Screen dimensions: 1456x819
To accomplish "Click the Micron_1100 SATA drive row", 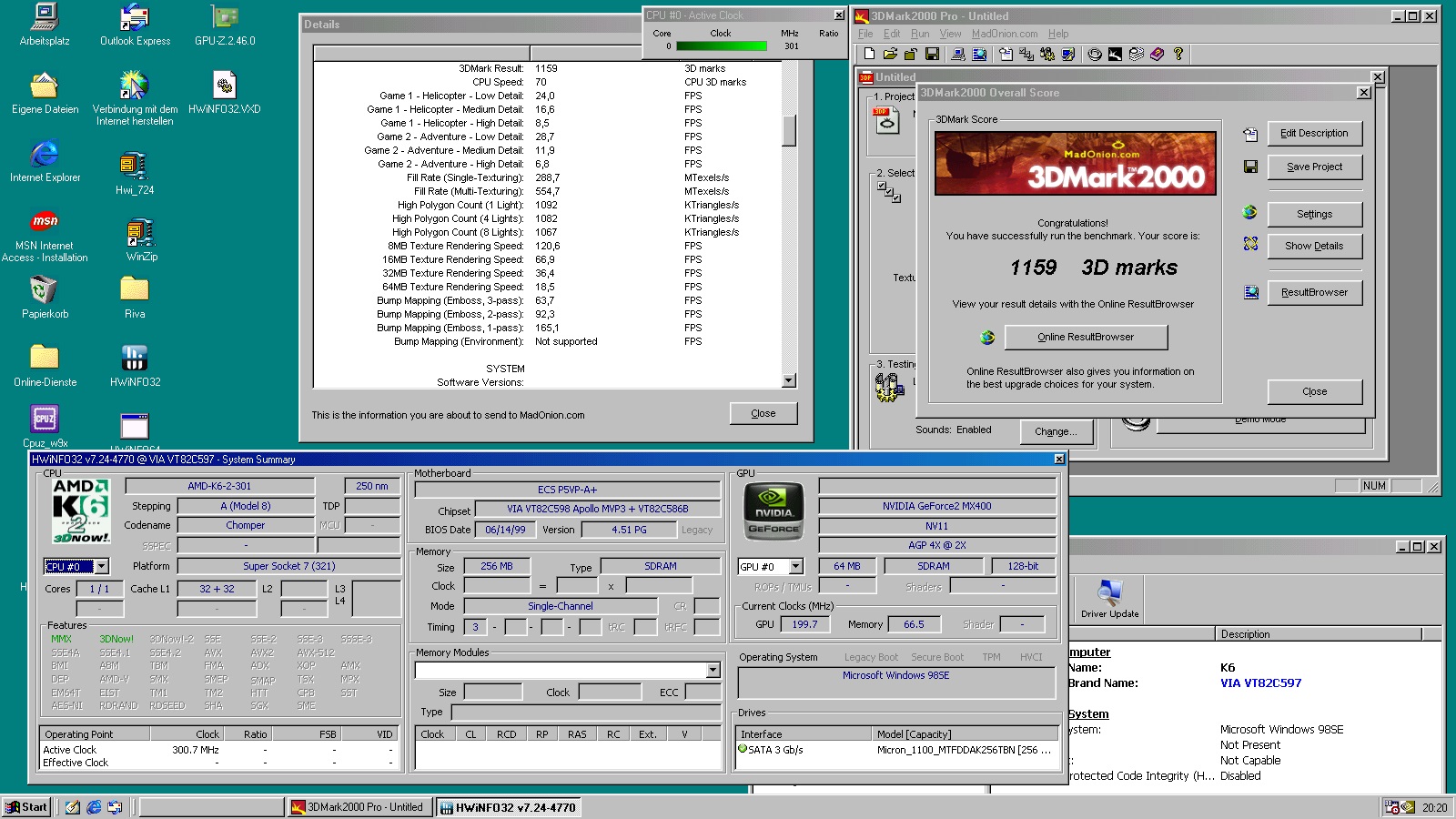I will (x=896, y=750).
